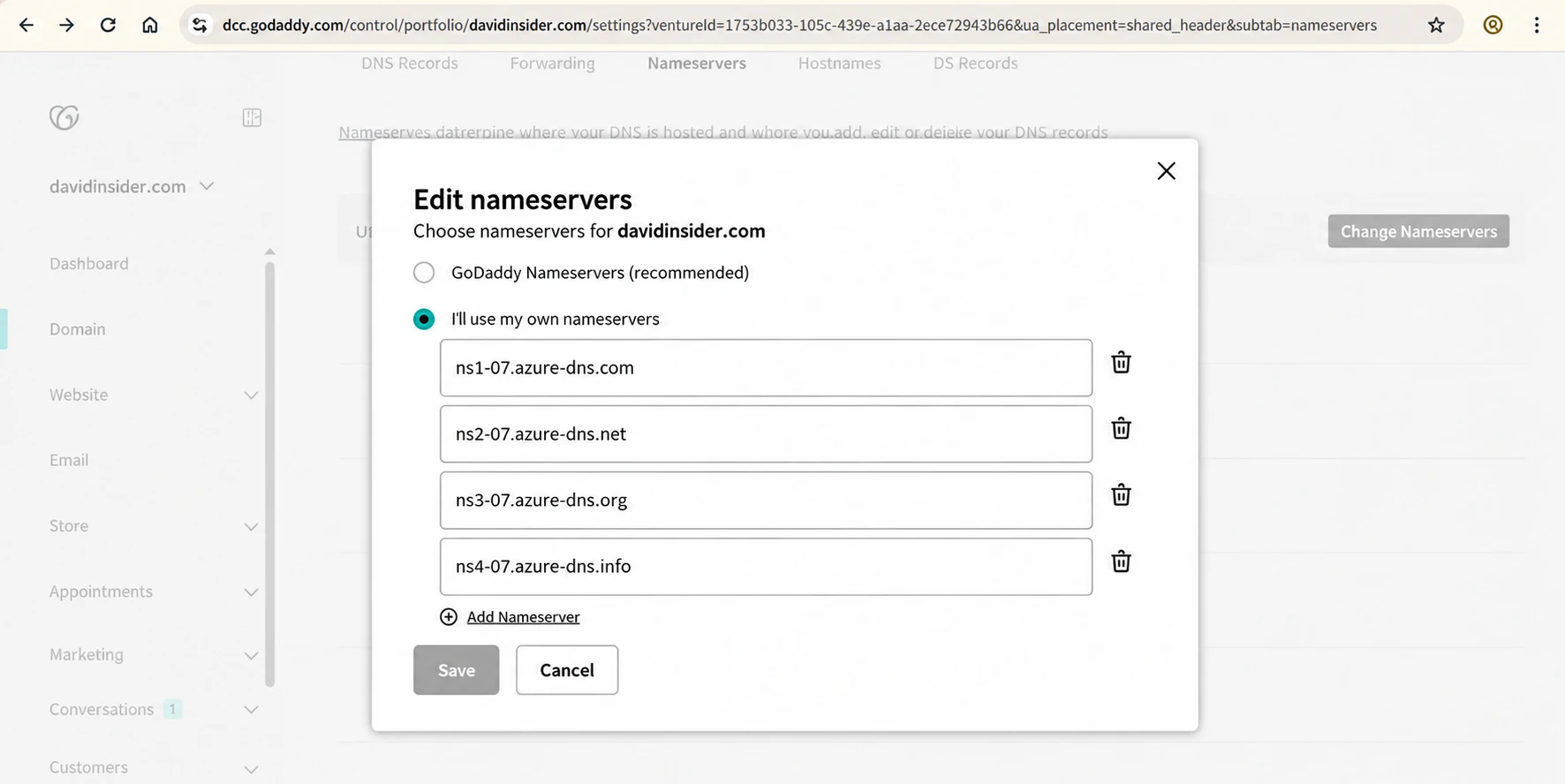This screenshot has height=784, width=1565.
Task: Open the browser three-dot menu
Action: tap(1537, 25)
